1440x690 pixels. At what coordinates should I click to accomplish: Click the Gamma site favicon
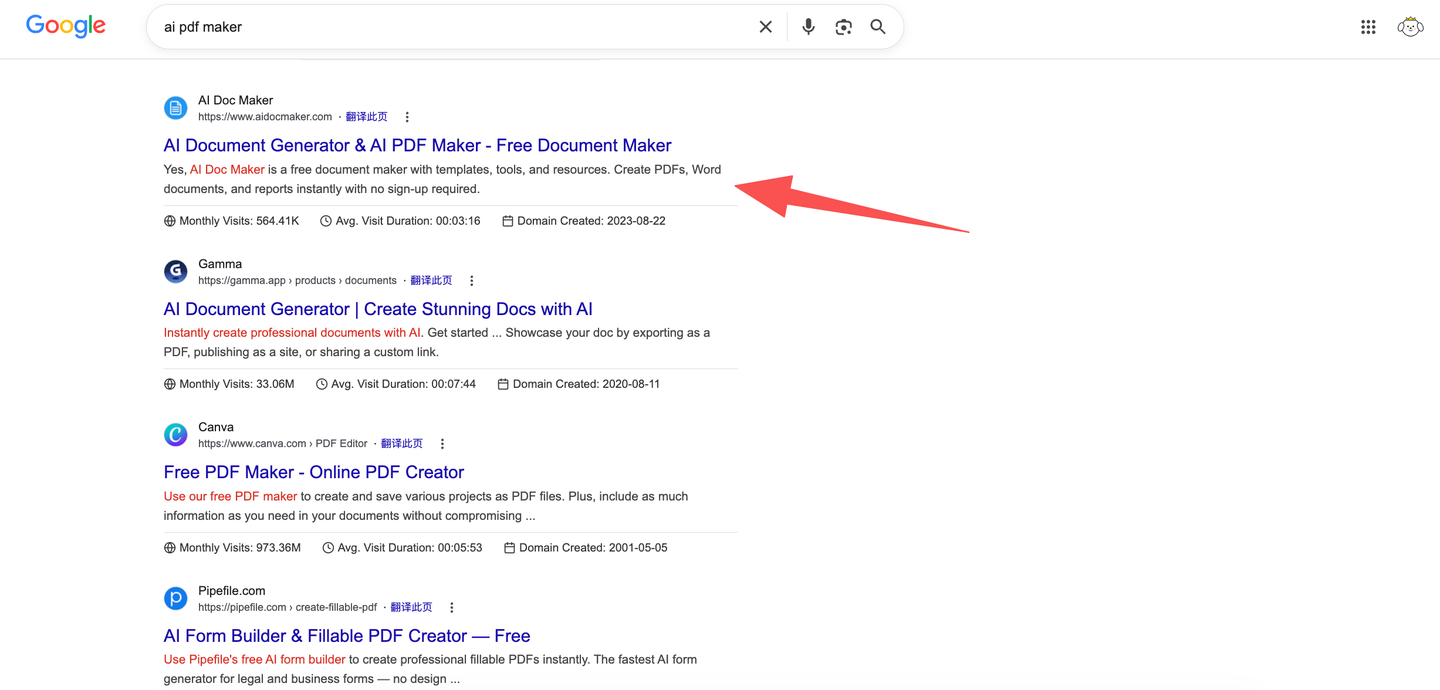(176, 271)
